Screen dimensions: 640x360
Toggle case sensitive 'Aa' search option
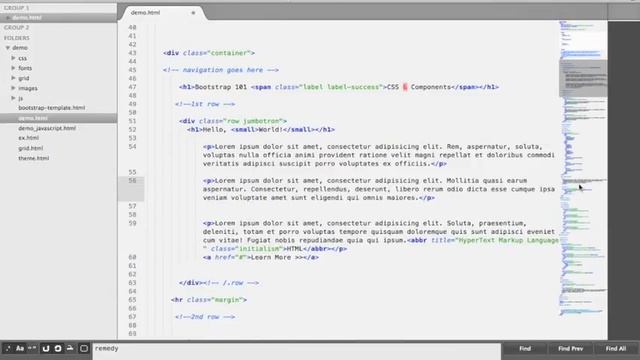[x=20, y=349]
